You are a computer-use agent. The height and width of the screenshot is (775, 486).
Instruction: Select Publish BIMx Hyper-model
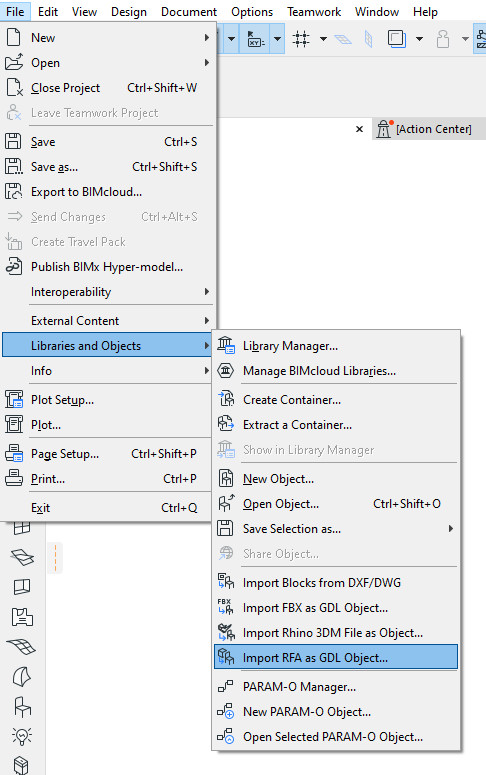[108, 267]
